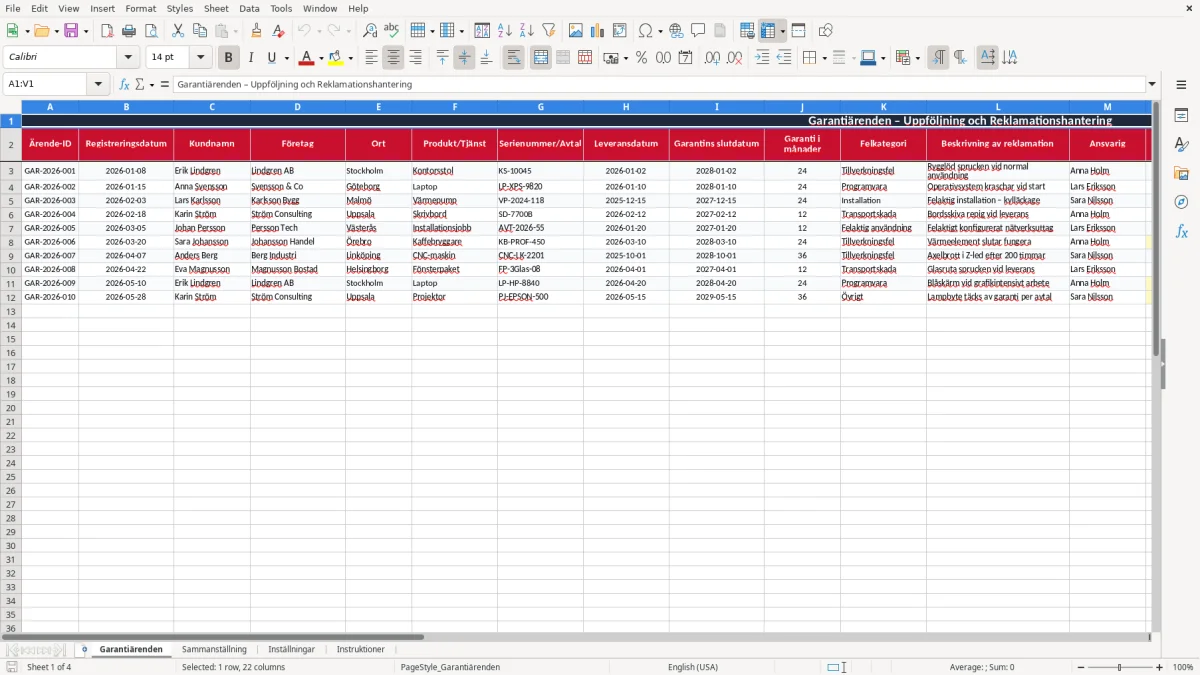This screenshot has height=675, width=1200.
Task: Click the Add Decimal Place icon
Action: [712, 58]
